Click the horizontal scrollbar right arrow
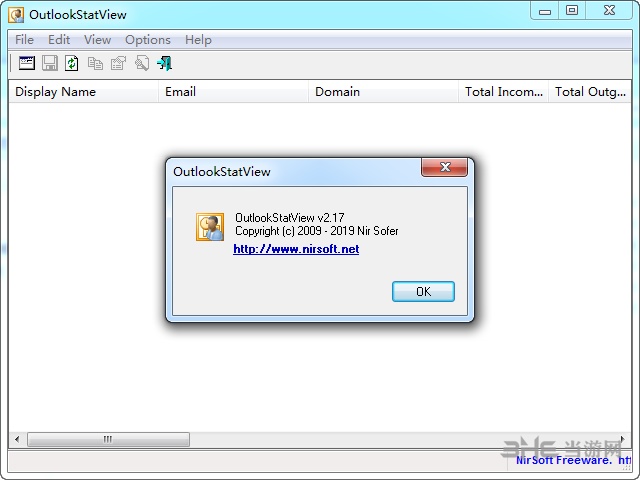The width and height of the screenshot is (640, 480). pos(623,439)
